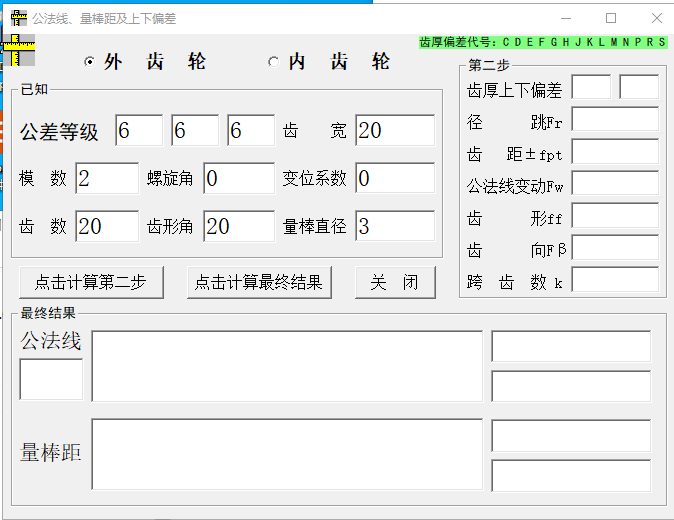
Task: Click the 公法线变动Fw field
Action: (615, 183)
